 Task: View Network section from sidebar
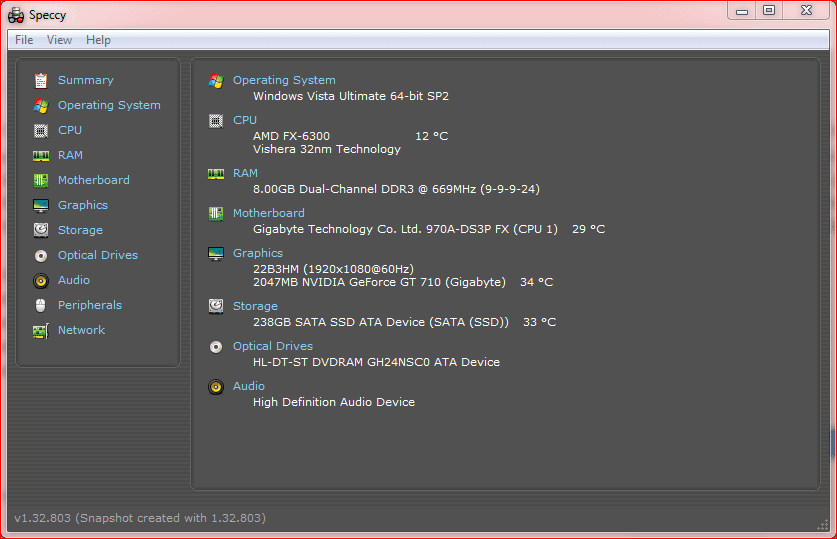click(81, 330)
